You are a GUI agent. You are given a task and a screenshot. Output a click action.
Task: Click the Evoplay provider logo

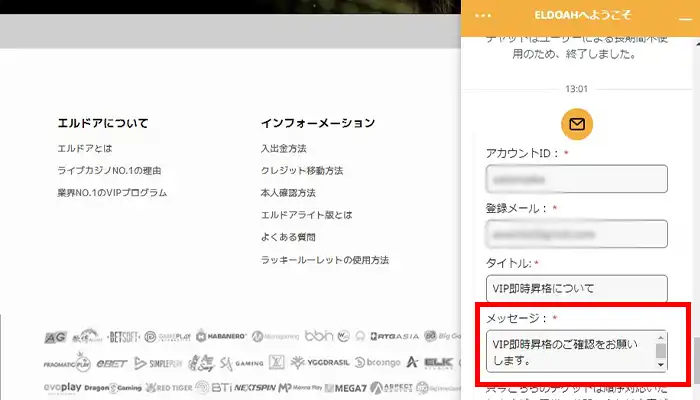pos(62,387)
